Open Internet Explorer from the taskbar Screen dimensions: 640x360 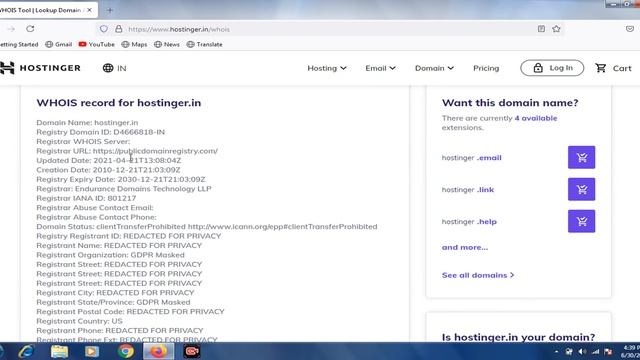click(x=27, y=351)
